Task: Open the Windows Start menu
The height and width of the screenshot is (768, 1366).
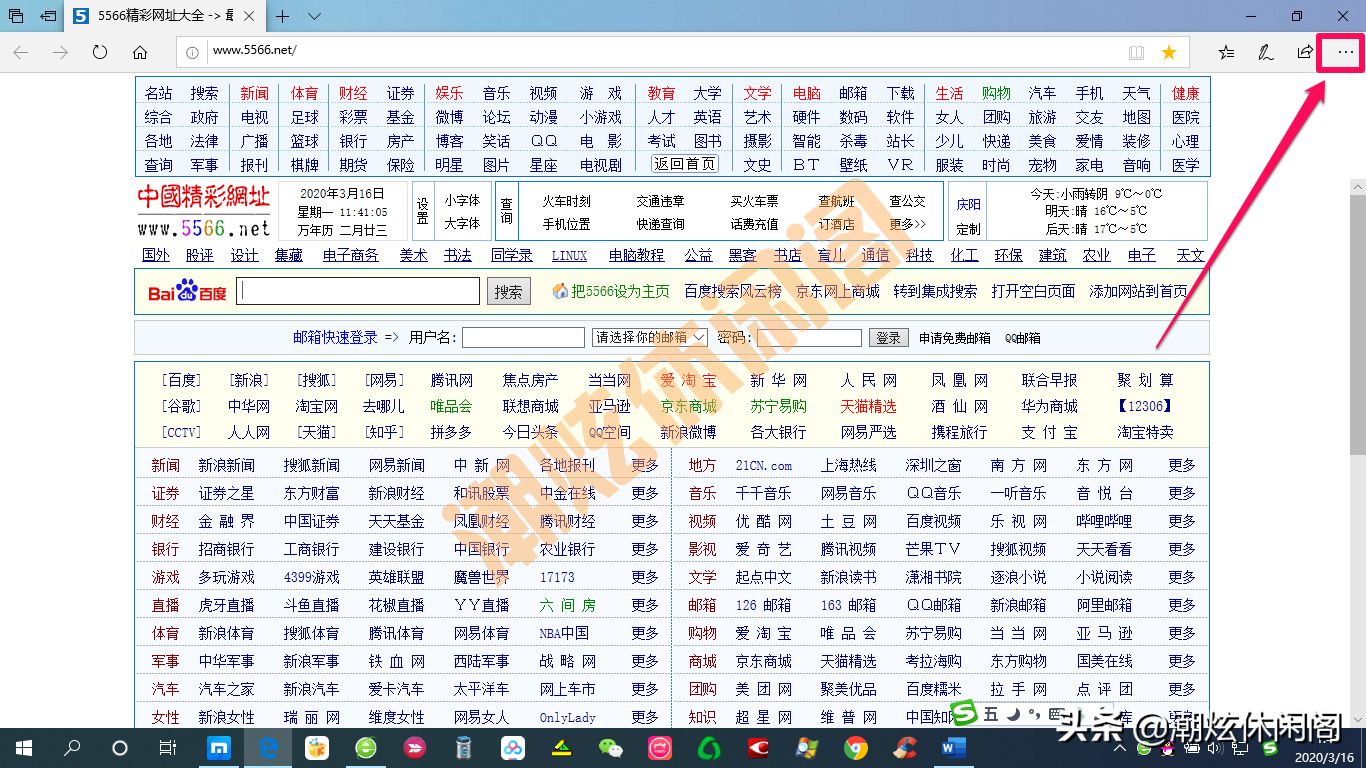Action: coord(23,747)
